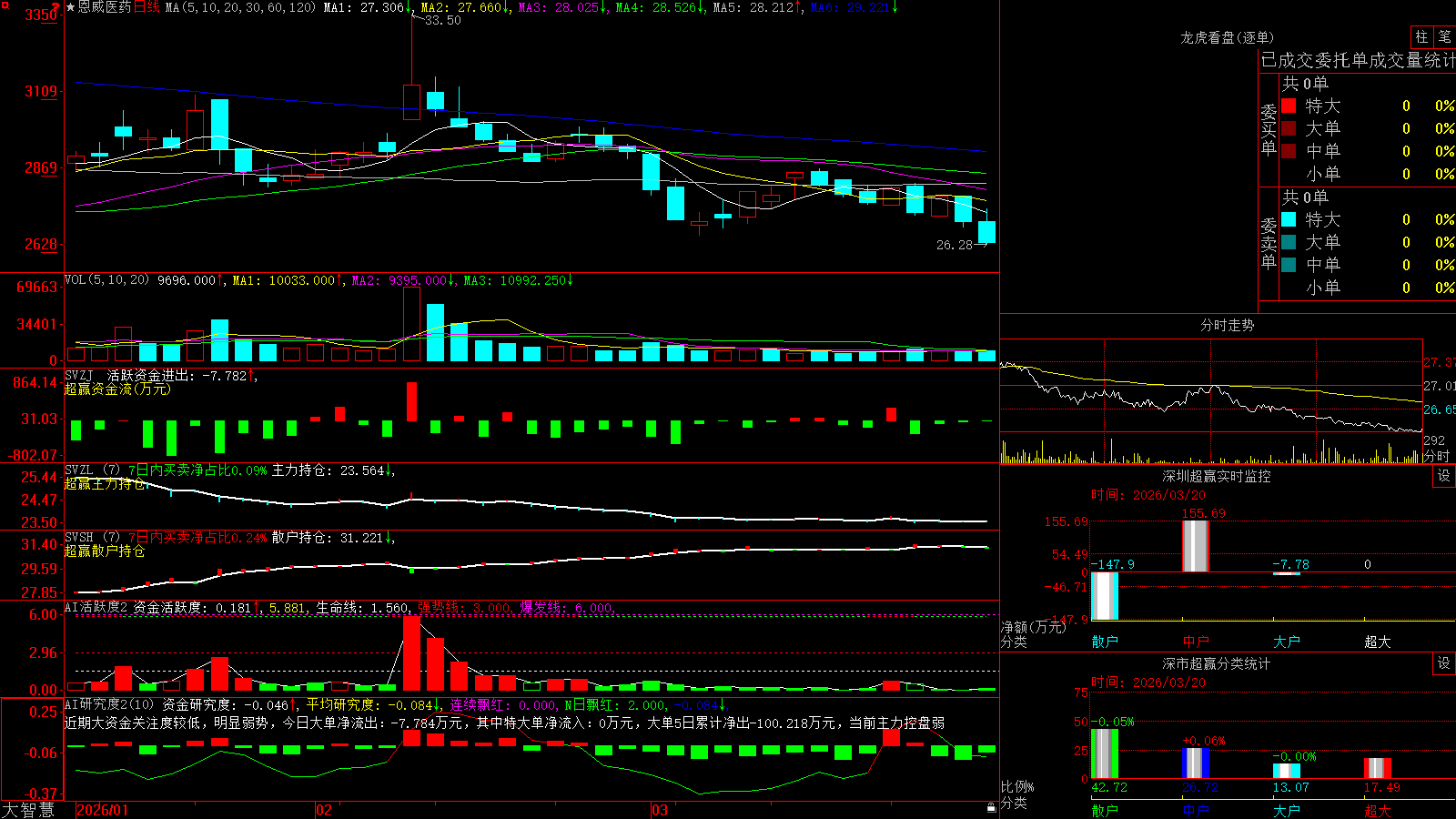The height and width of the screenshot is (819, 1456).
Task: Click the star icon before 恩威医药
Action: tap(70, 7)
